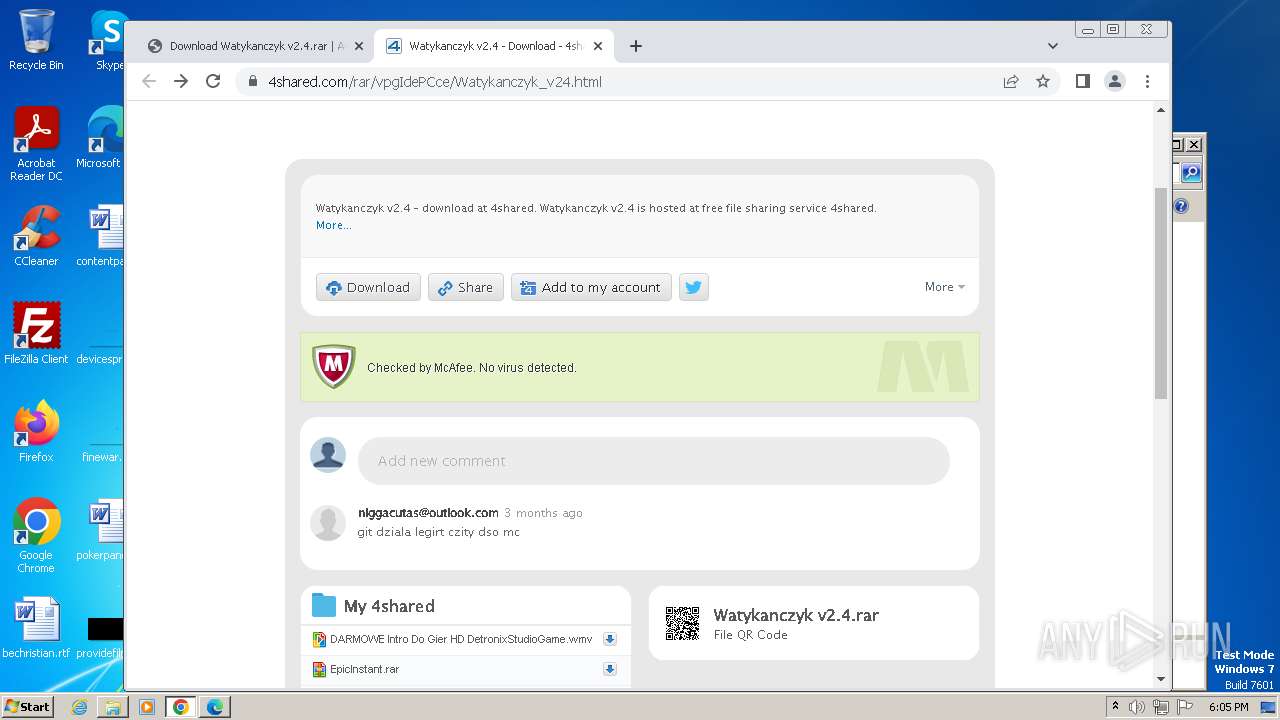Click the browser back arrow
The width and height of the screenshot is (1280, 720).
point(149,81)
